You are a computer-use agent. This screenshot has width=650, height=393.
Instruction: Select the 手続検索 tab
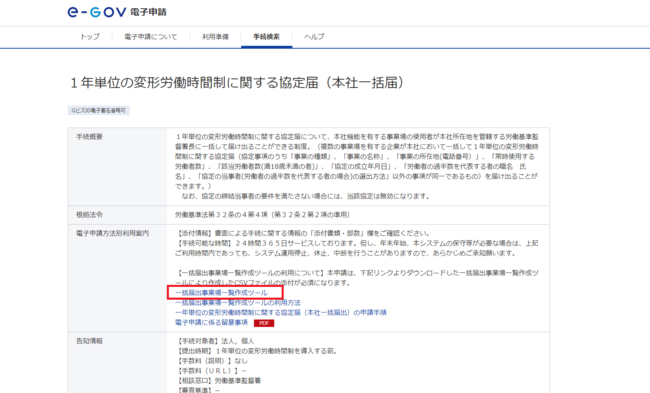pyautogui.click(x=267, y=37)
